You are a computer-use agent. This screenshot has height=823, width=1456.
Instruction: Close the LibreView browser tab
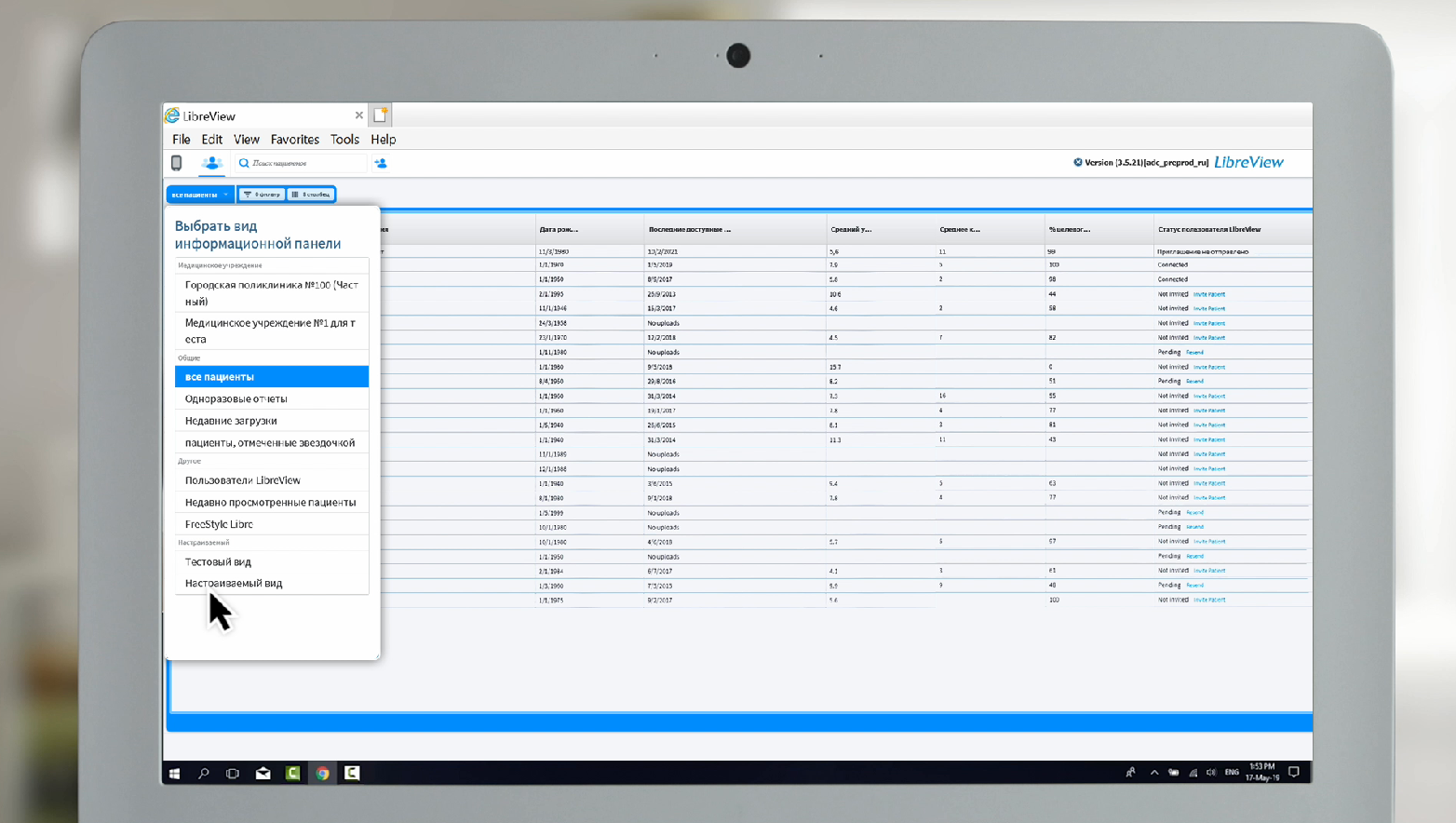pyautogui.click(x=358, y=115)
